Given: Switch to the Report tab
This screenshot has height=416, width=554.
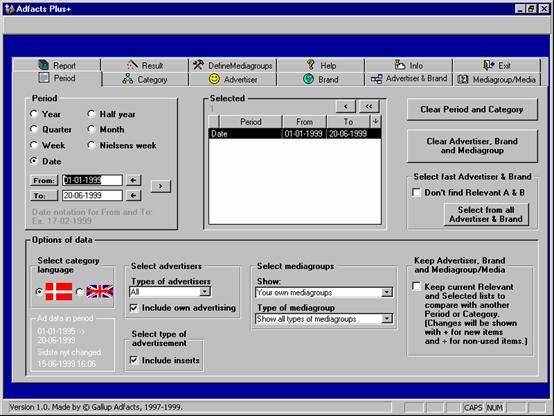Looking at the screenshot, I should tap(57, 65).
